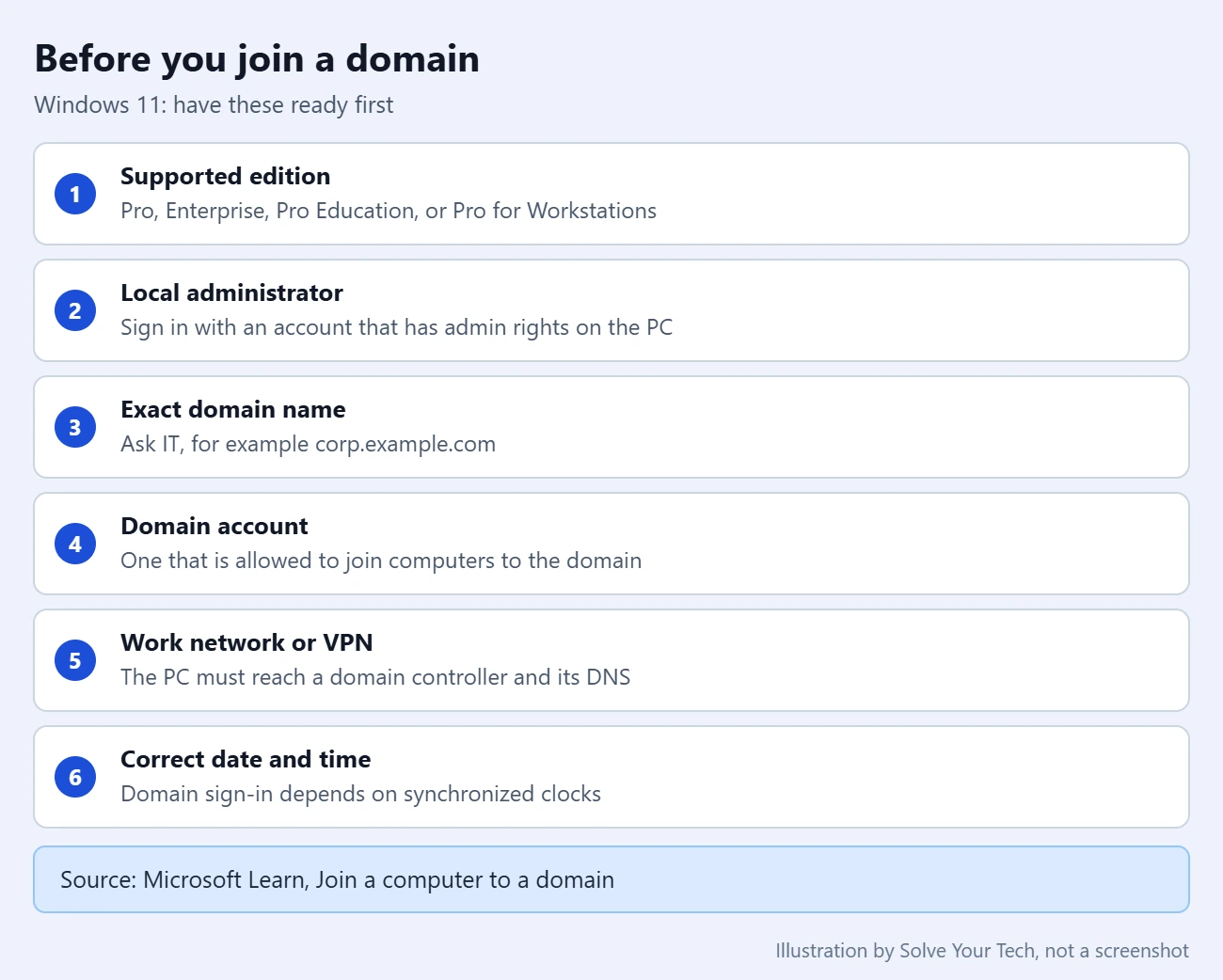The image size is (1223, 980).
Task: Click the 'Illustration by Solve Your Tech' credit line
Action: coord(982,951)
